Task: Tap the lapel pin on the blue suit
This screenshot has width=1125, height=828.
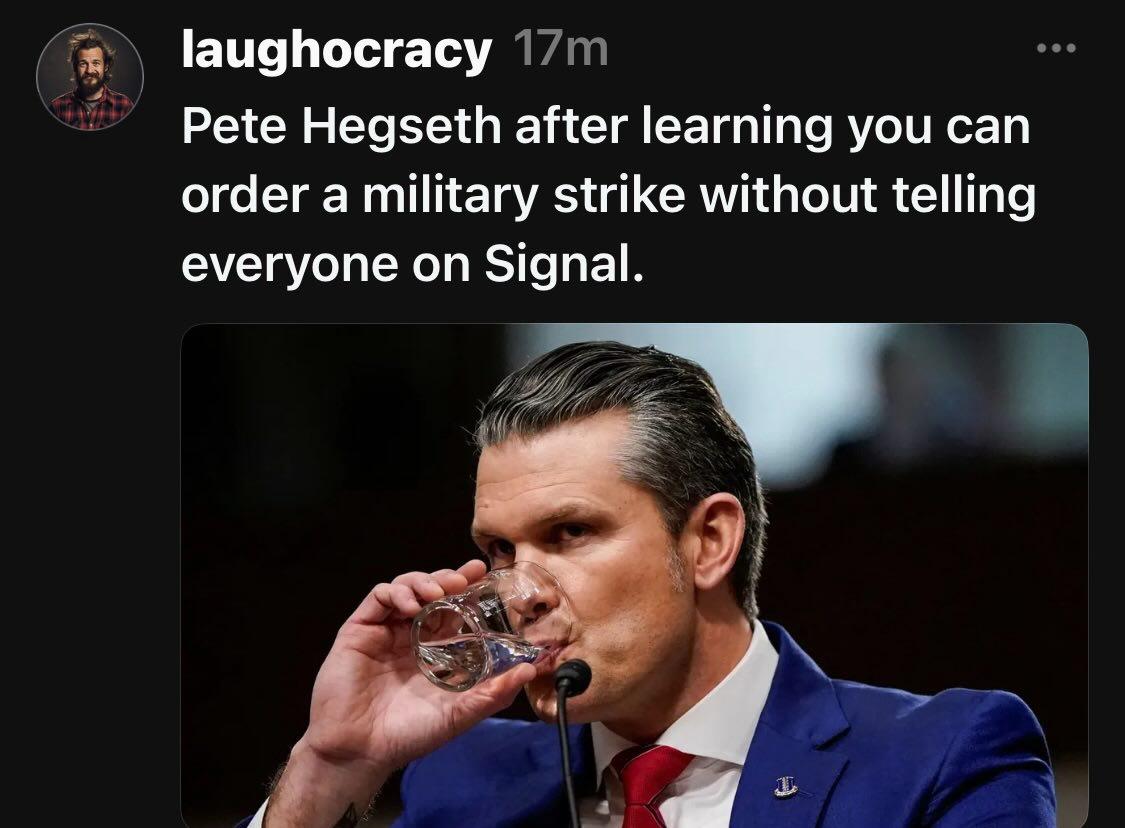Action: click(786, 787)
